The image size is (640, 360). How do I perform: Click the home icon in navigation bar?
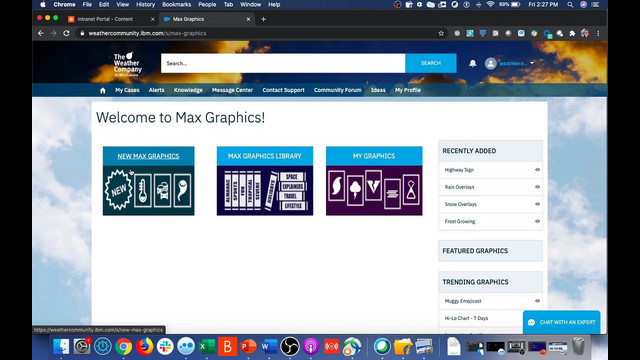[x=102, y=90]
